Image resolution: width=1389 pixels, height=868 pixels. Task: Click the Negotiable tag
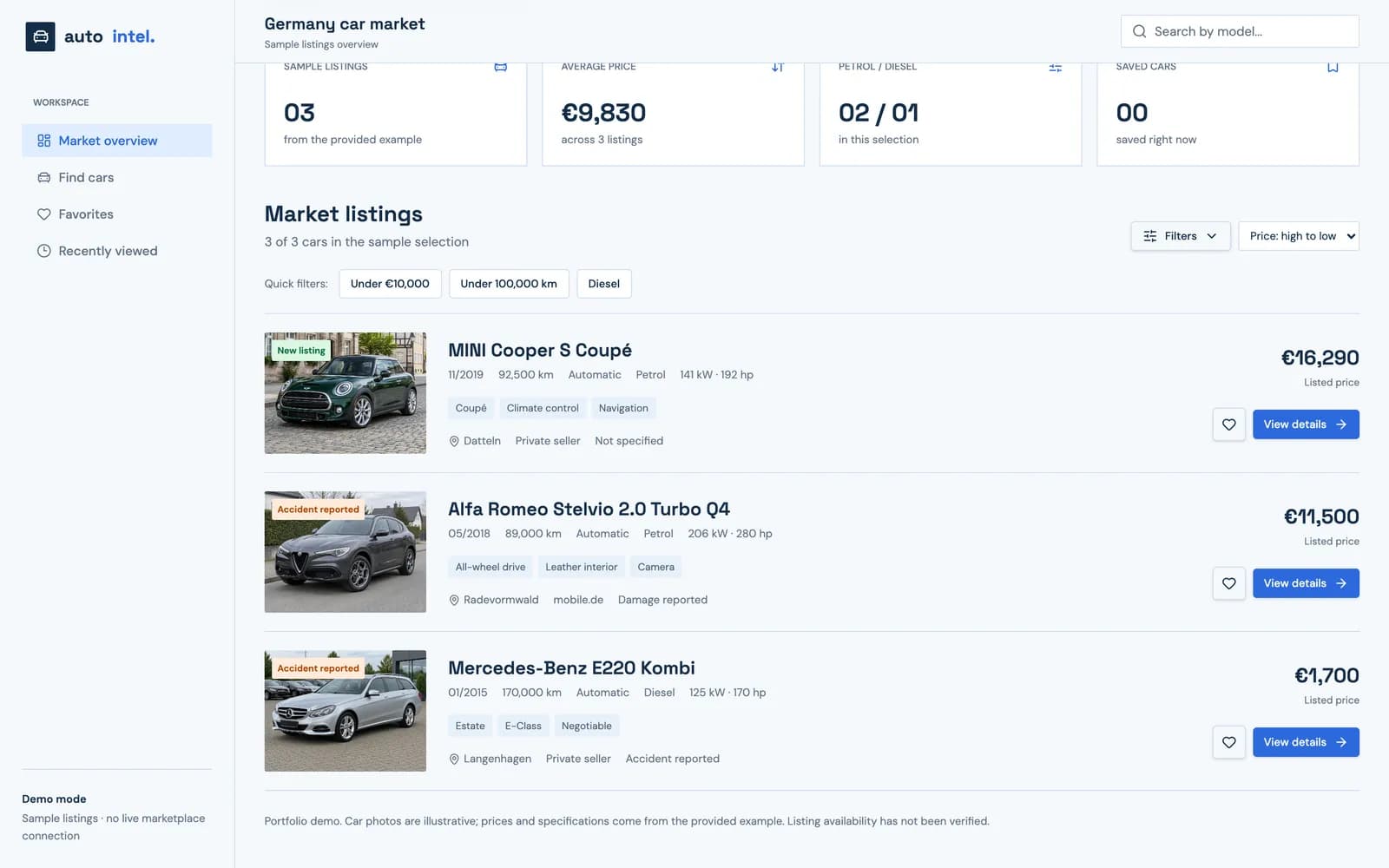[x=587, y=726]
